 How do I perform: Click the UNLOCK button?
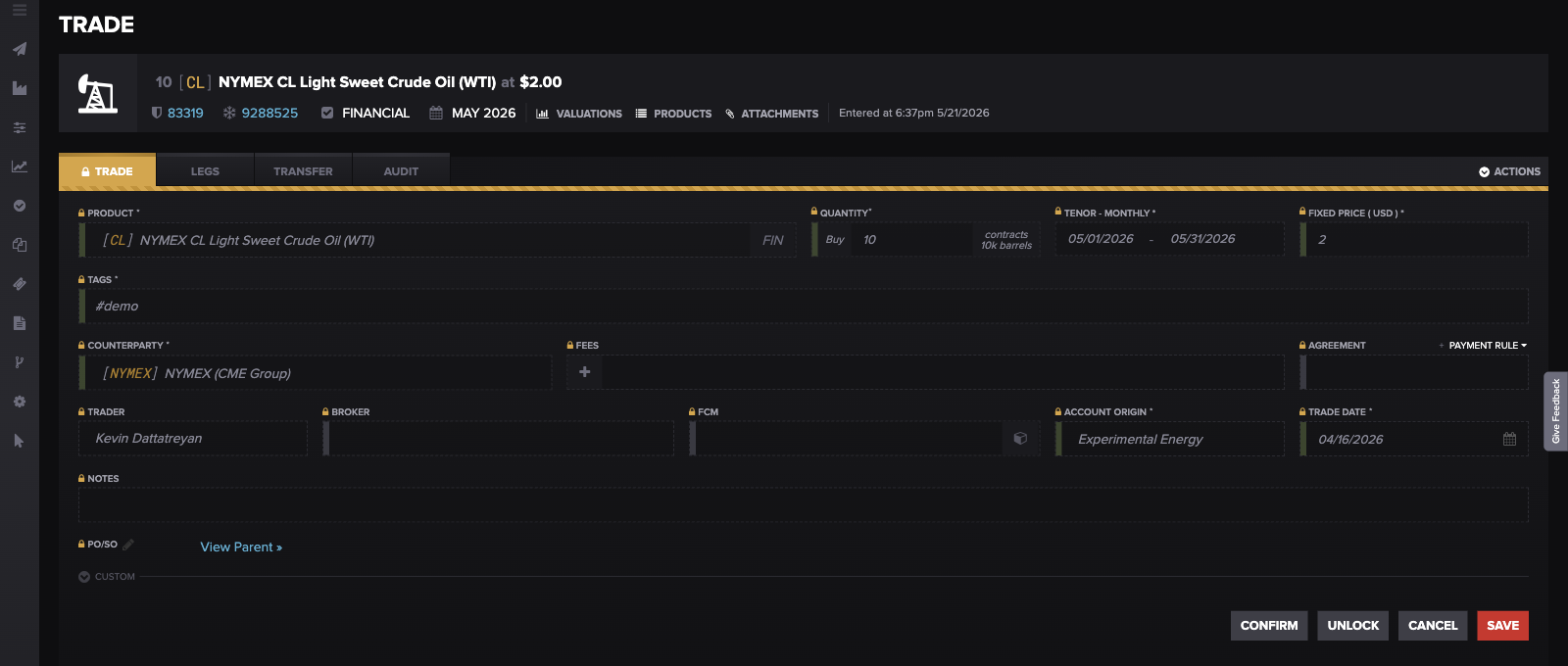[1352, 626]
